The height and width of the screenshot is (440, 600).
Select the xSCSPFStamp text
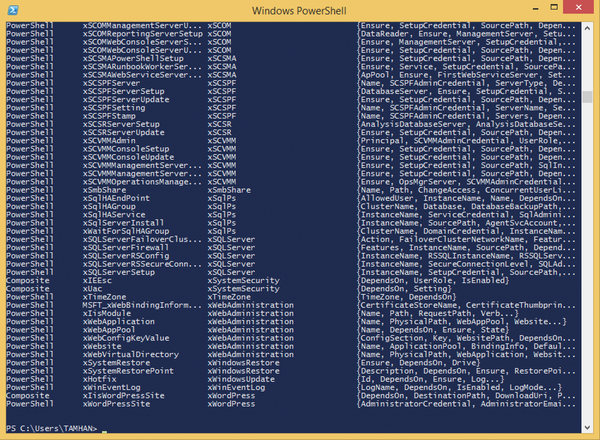pos(109,116)
